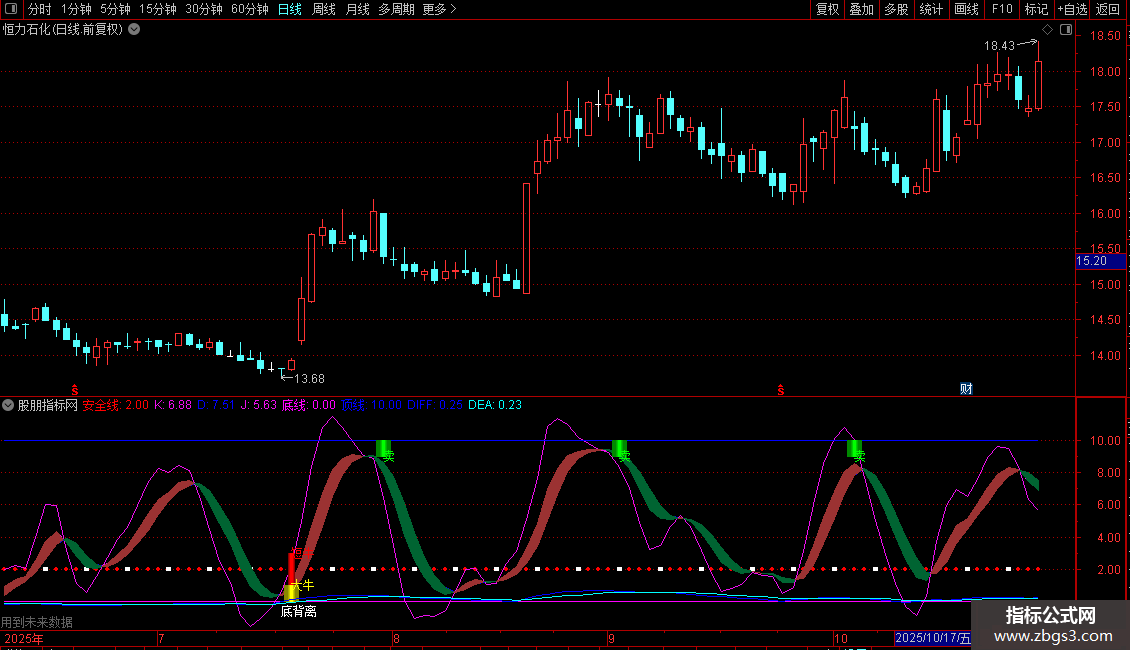Expand 更多 period options
This screenshot has width=1130, height=650.
(x=439, y=9)
